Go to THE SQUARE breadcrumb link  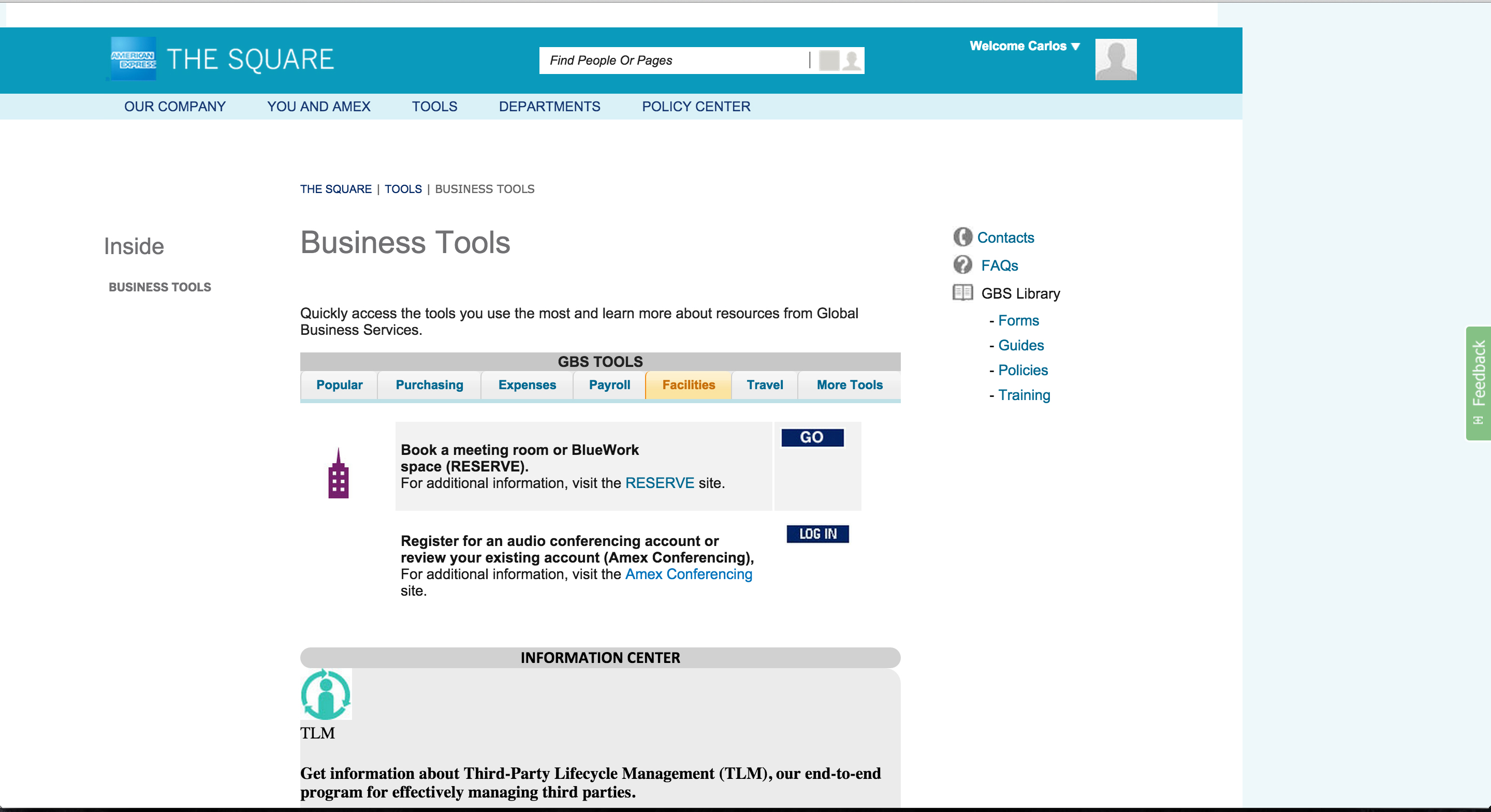[x=335, y=189]
